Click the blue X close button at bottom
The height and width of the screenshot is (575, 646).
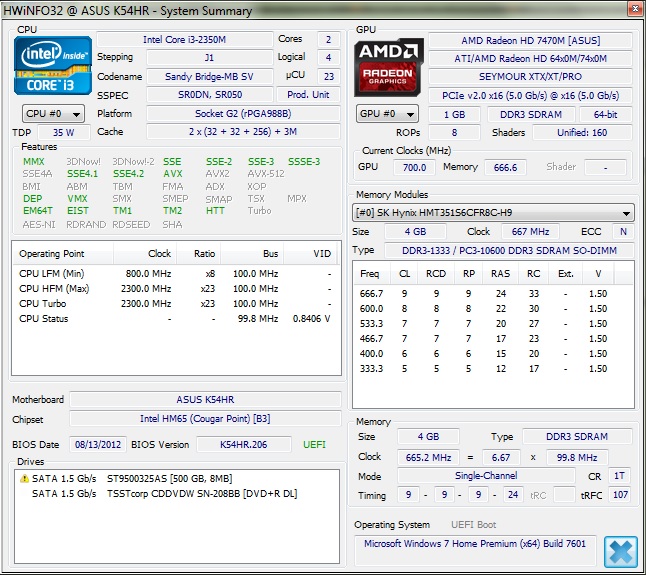pos(621,552)
